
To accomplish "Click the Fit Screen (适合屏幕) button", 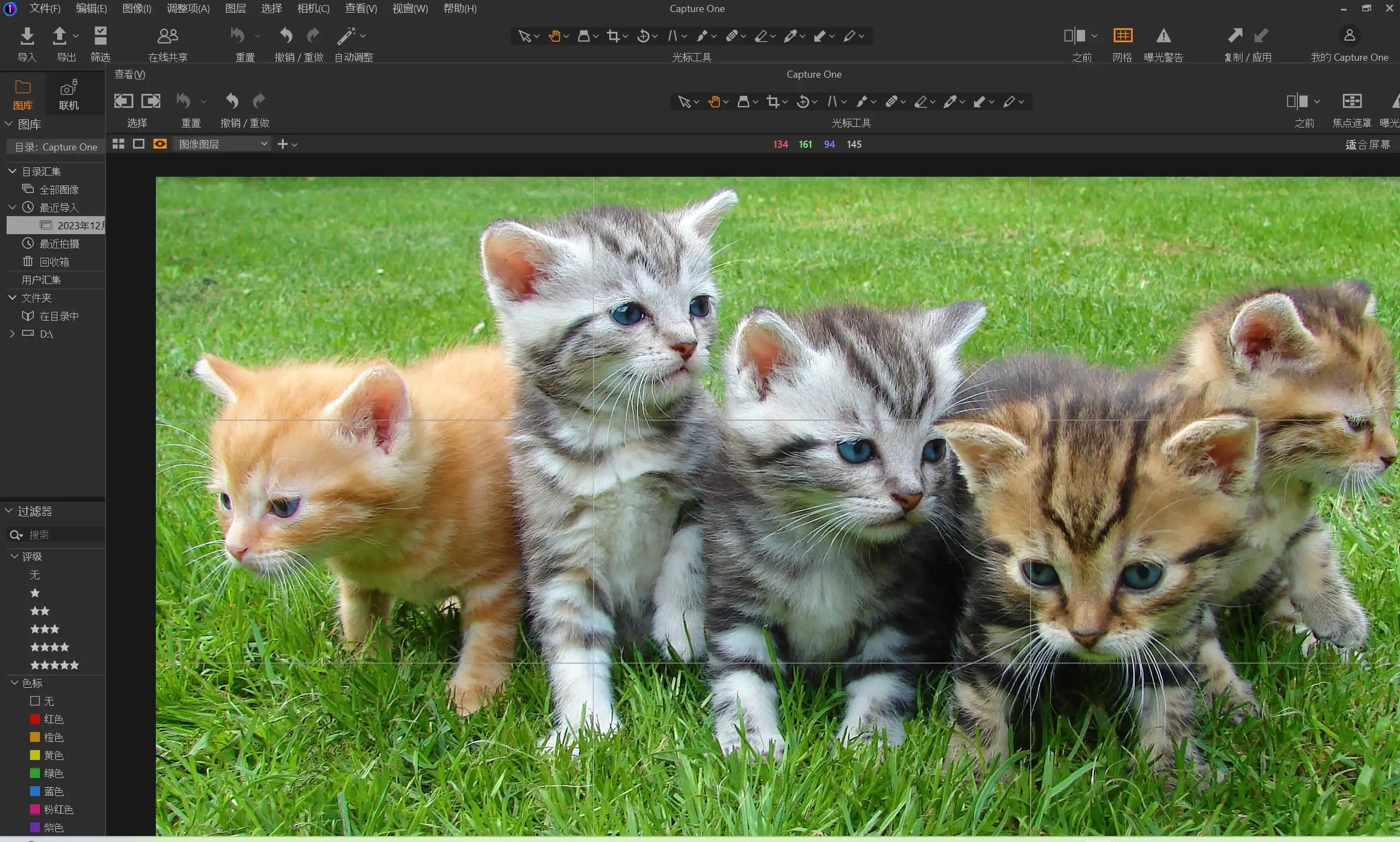I will pos(1367,144).
